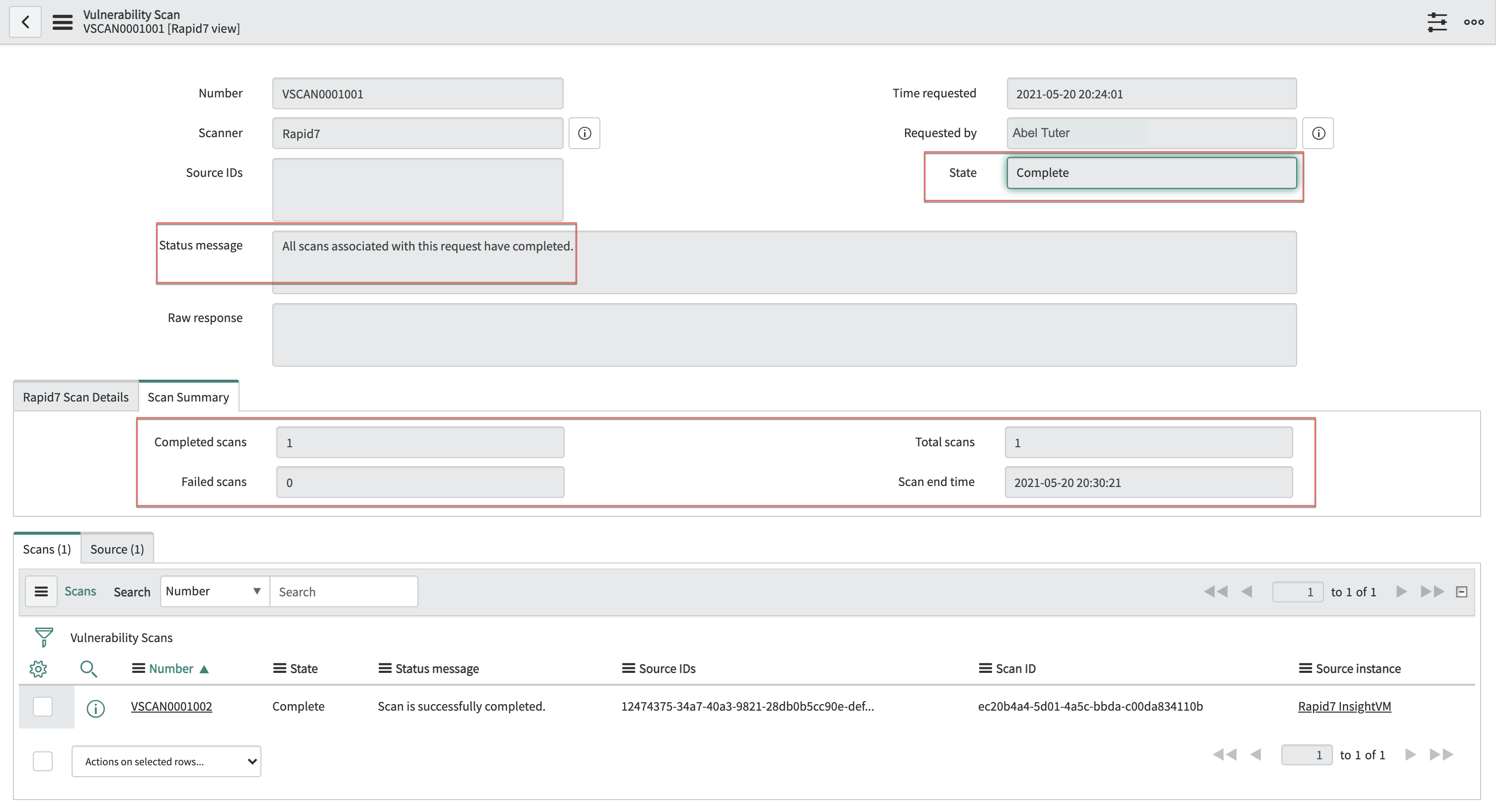
Task: Go to next page in top pagination
Action: pos(1402,591)
